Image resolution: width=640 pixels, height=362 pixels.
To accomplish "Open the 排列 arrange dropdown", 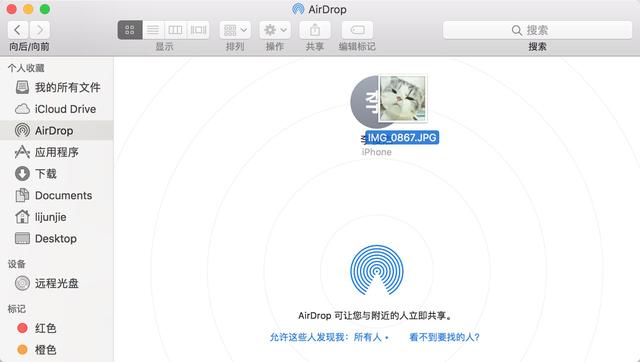I will [x=235, y=30].
